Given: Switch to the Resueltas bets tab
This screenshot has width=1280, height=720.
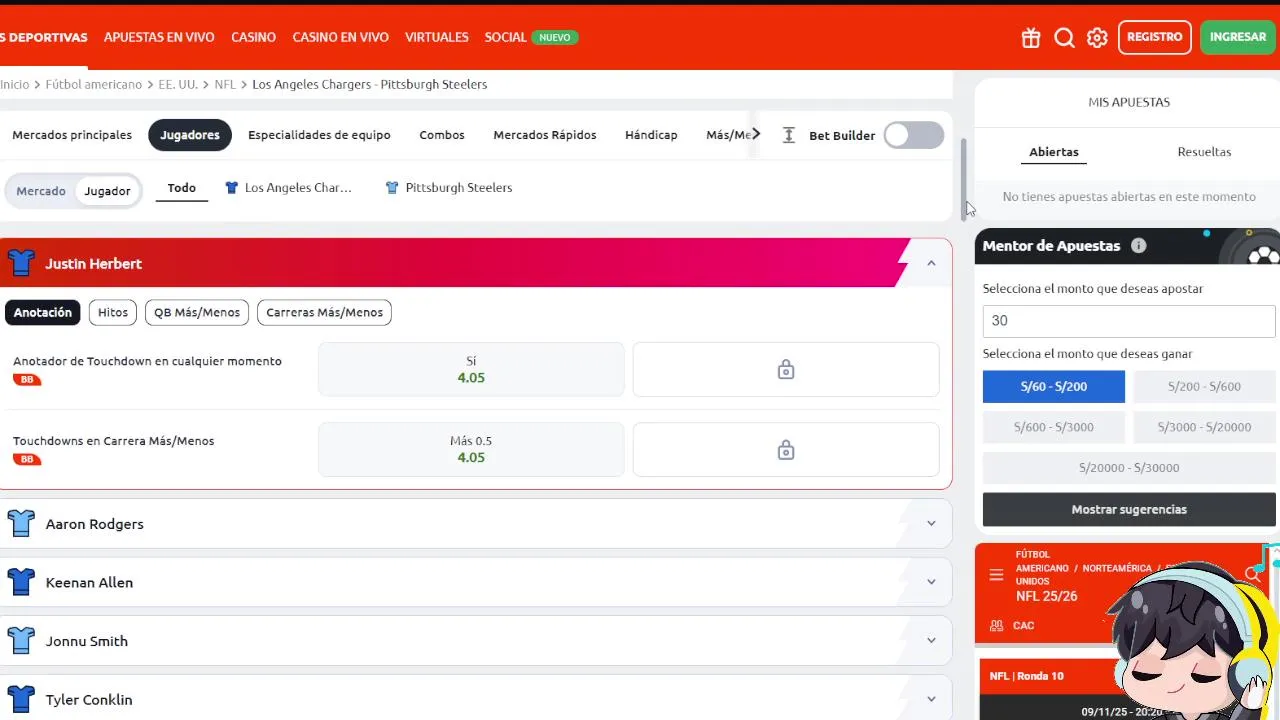Looking at the screenshot, I should click(x=1204, y=152).
